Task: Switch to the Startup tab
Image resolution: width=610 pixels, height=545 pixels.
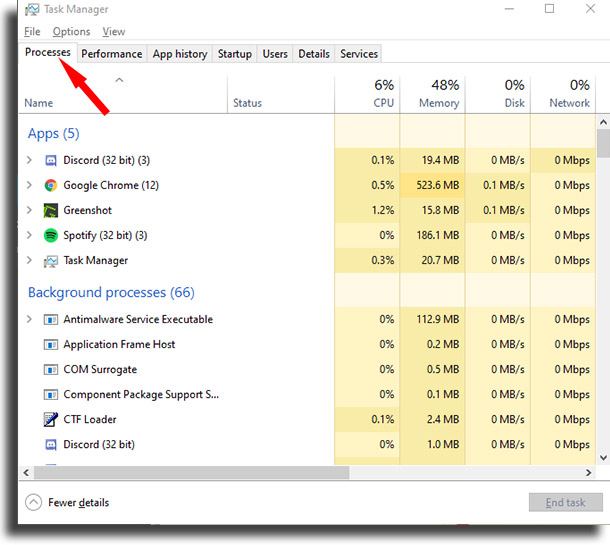Action: [235, 54]
